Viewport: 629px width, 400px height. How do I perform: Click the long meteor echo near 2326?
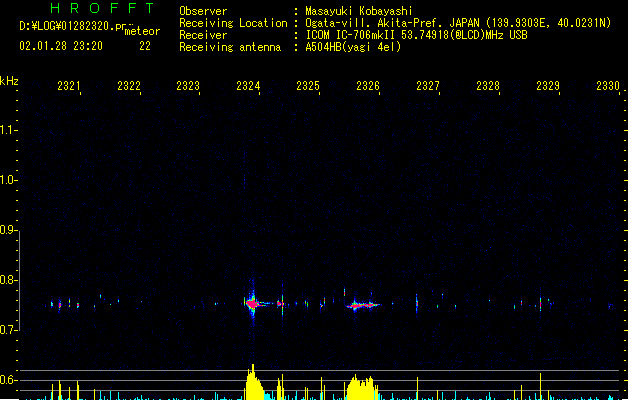pos(363,306)
